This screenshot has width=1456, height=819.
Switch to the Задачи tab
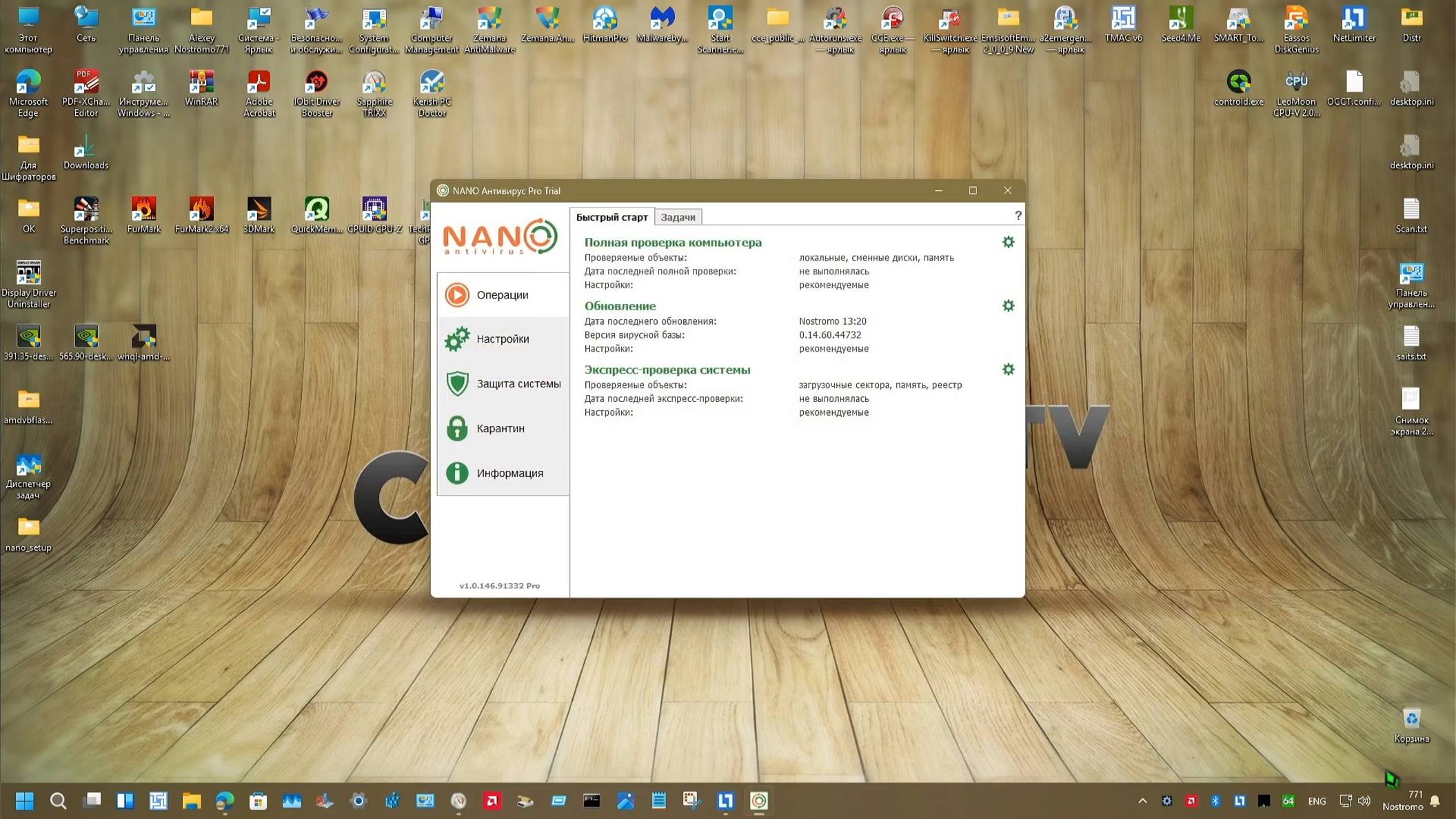678,217
